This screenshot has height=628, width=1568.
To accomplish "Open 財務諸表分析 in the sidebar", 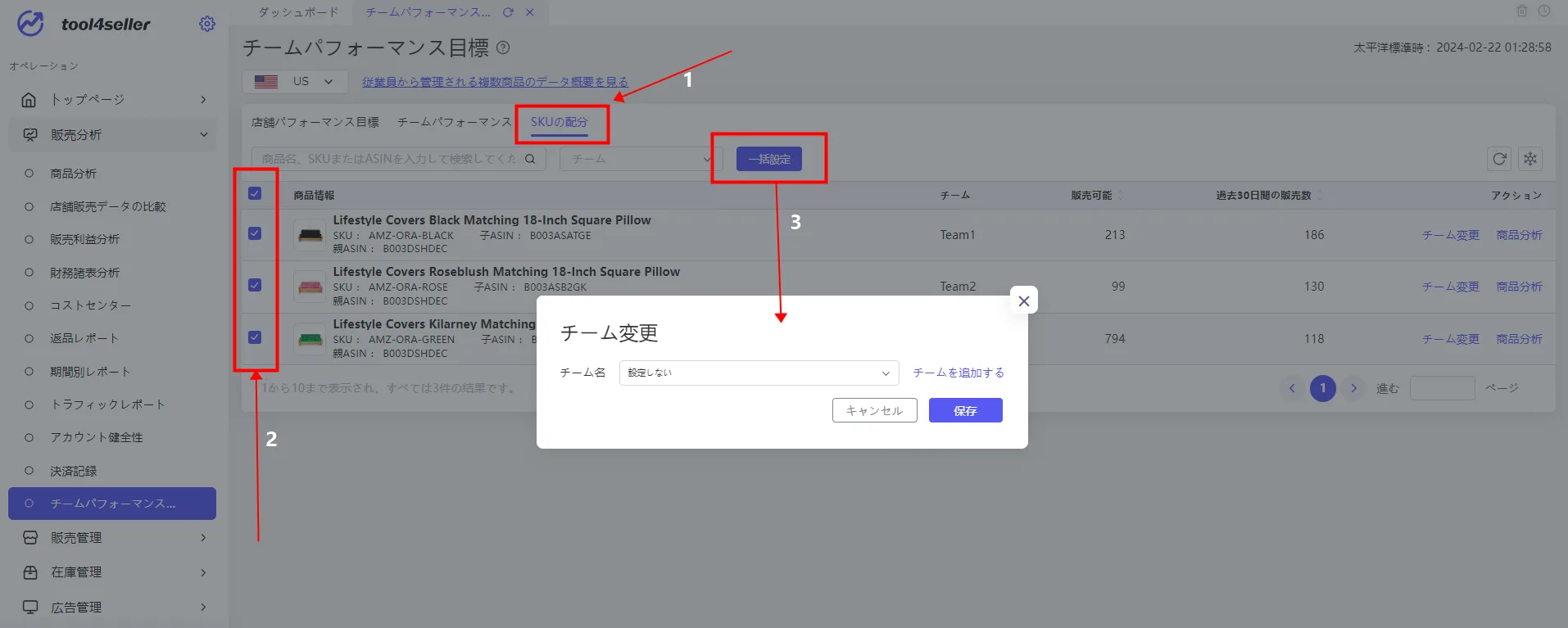I will 84,273.
